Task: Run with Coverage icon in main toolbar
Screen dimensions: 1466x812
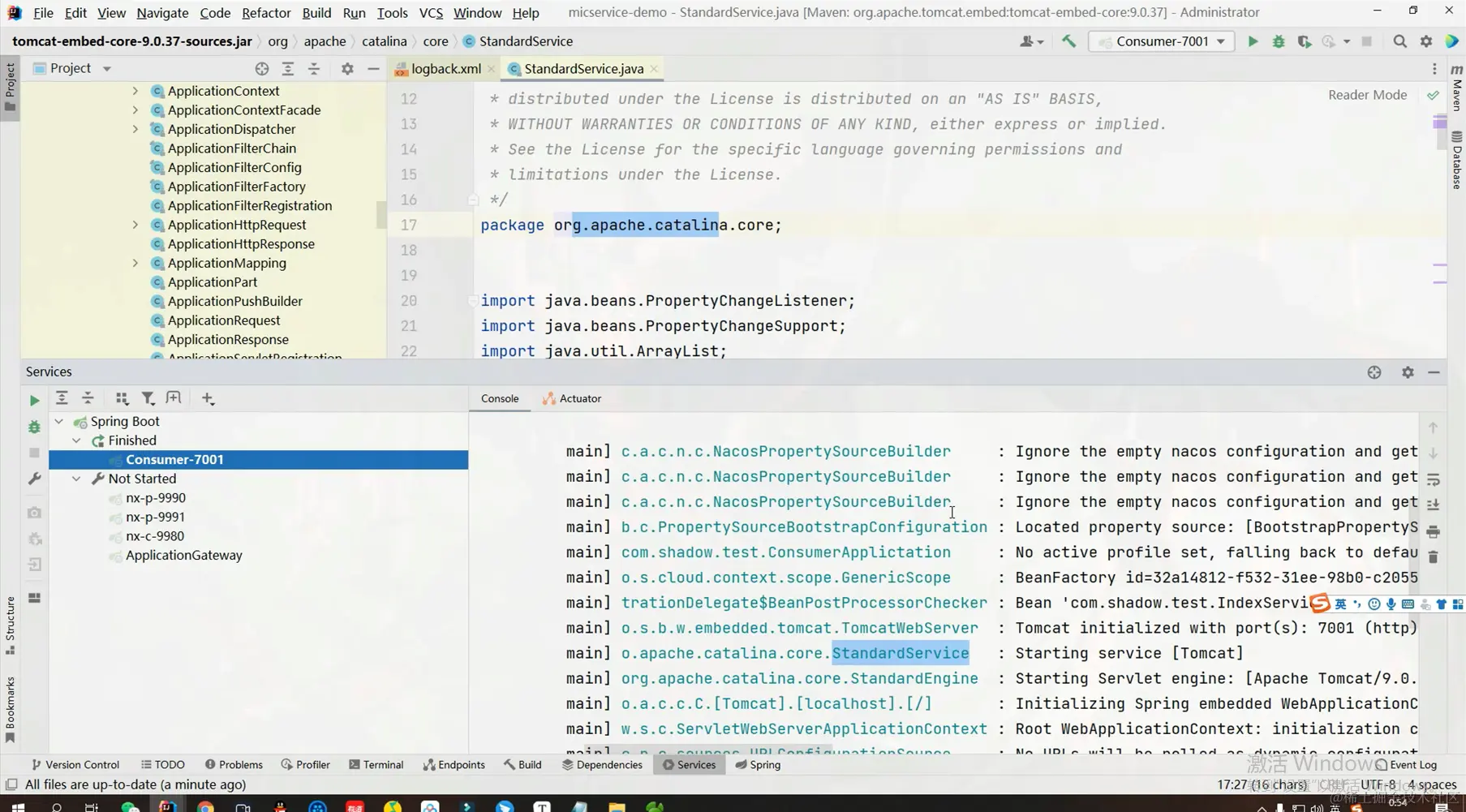Action: [x=1305, y=41]
